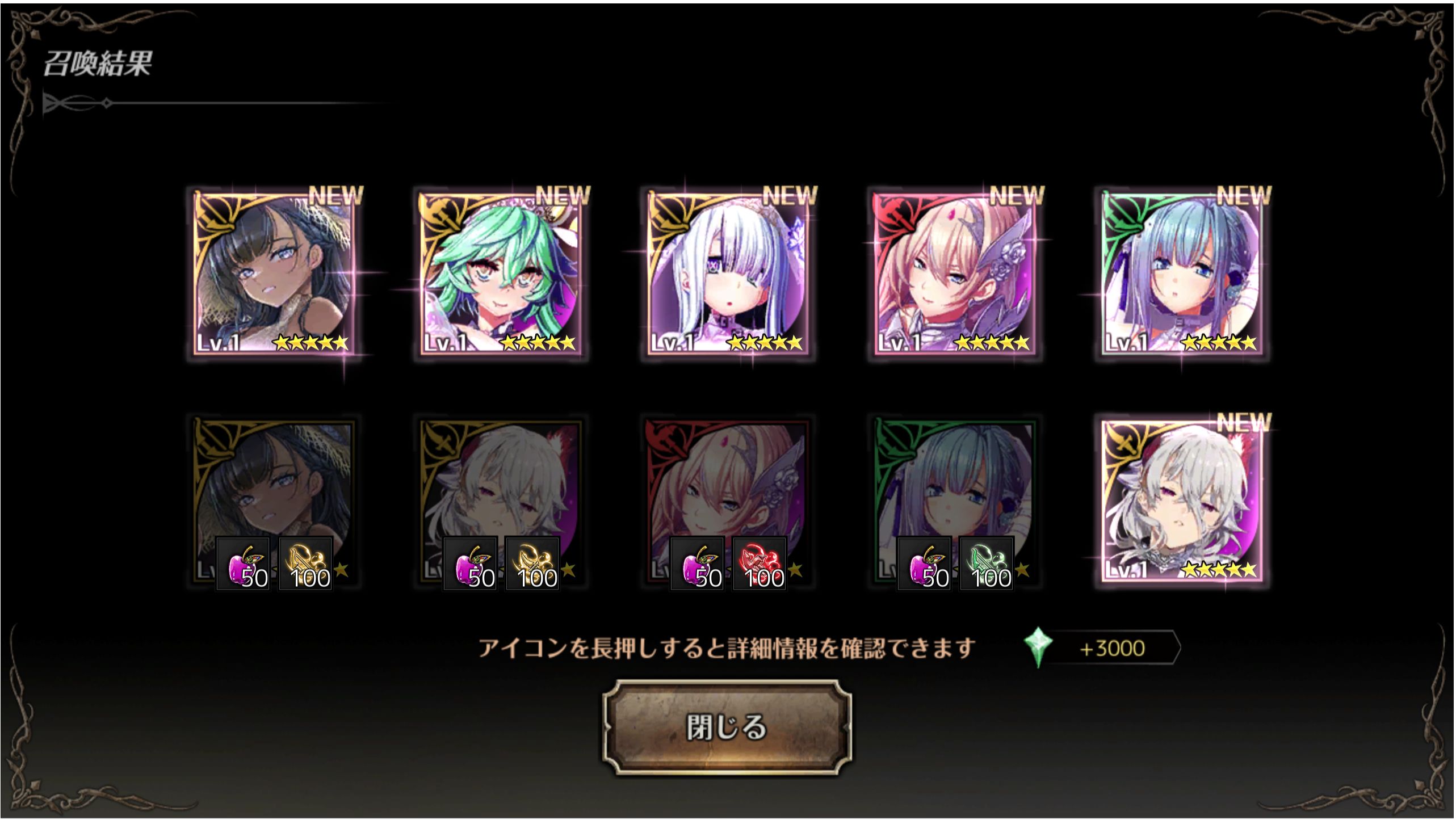Tap purple apple 50 icon on blue-haired duplicate
The height and width of the screenshot is (820, 1456).
(x=925, y=564)
